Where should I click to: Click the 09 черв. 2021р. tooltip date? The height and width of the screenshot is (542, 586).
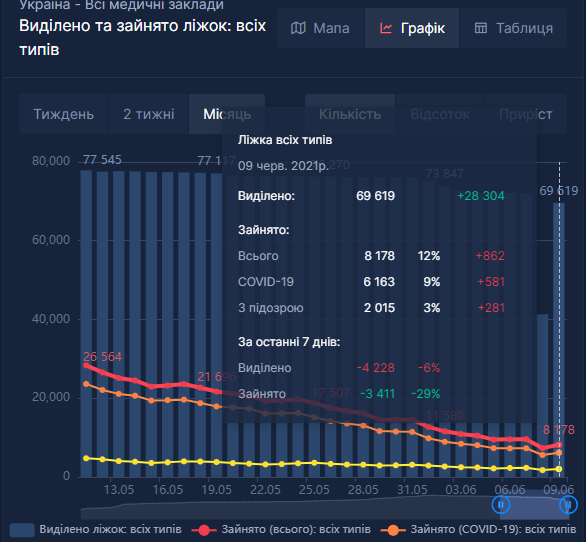coord(283,166)
